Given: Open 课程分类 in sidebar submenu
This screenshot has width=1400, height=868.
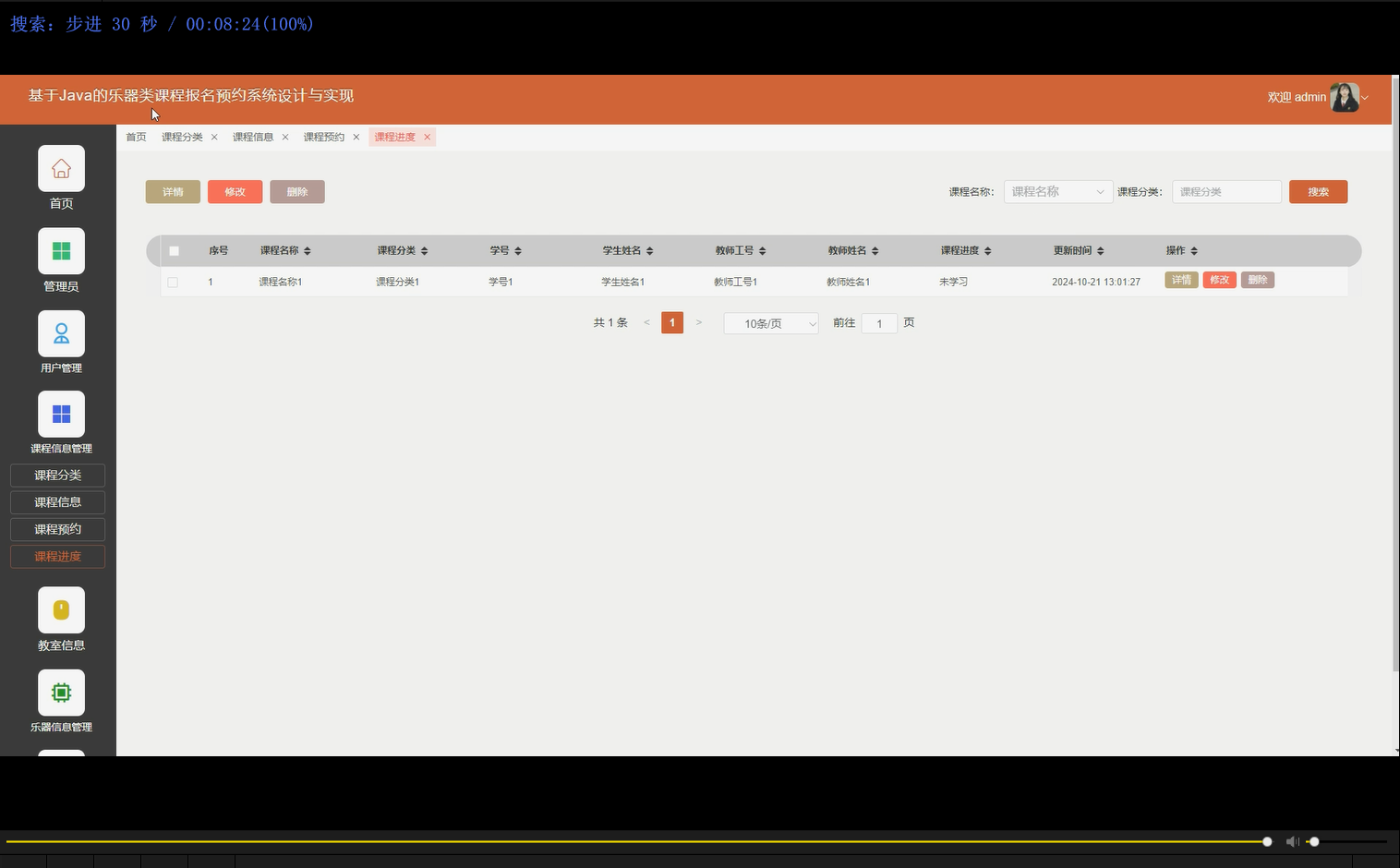Looking at the screenshot, I should (x=57, y=476).
